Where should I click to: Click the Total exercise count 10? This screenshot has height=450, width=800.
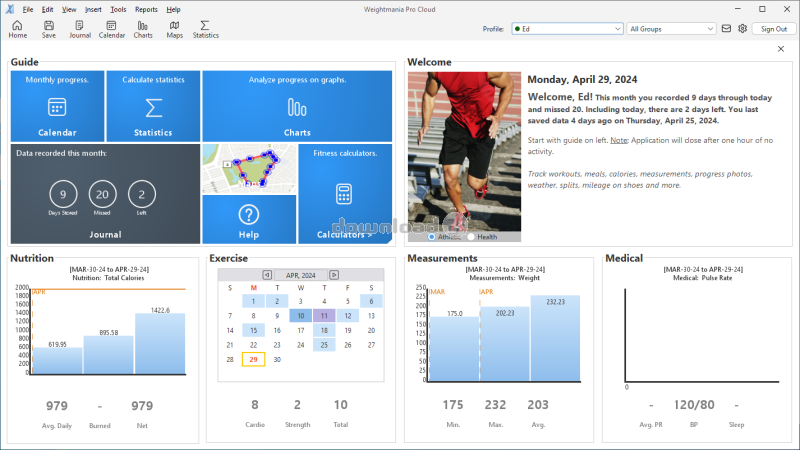coord(340,405)
